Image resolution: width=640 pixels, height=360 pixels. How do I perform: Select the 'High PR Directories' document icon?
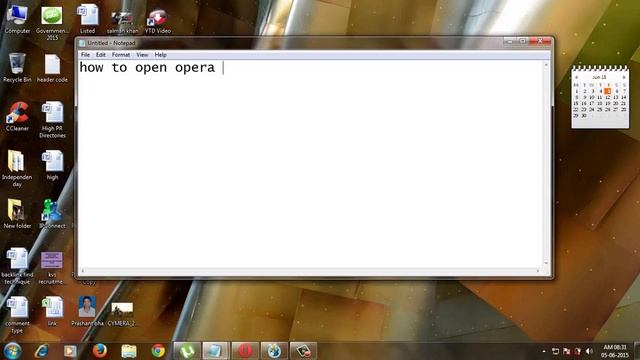52,120
